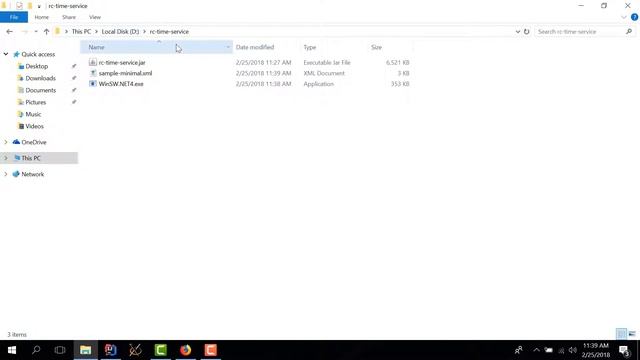
Task: Open quick access toolbar dropdown arrow
Action: tap(39, 6)
